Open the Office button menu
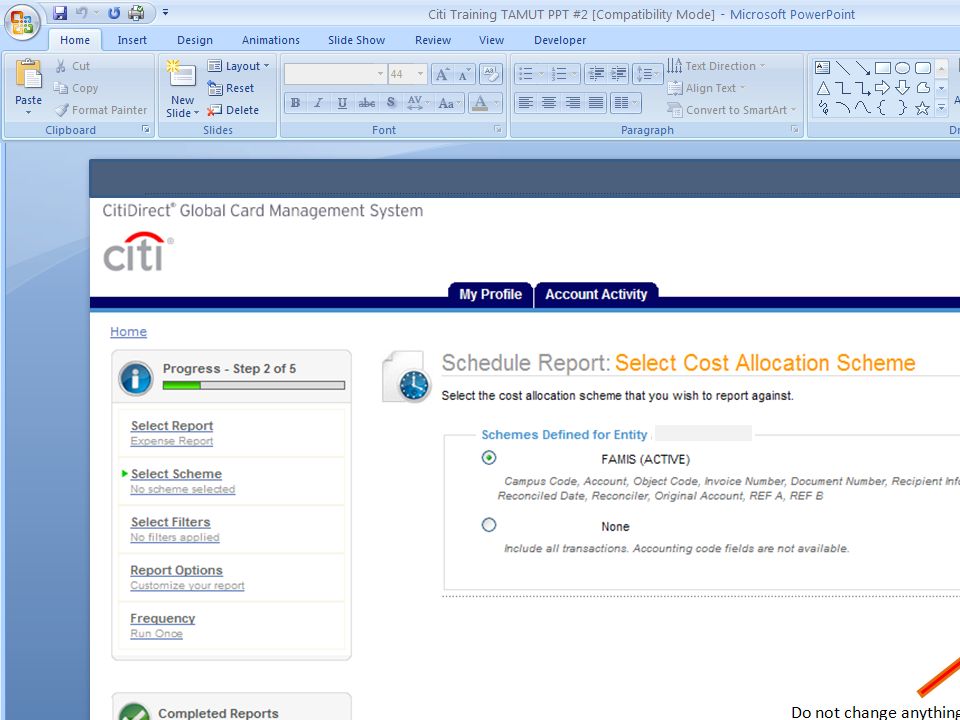This screenshot has width=960, height=720. point(22,22)
